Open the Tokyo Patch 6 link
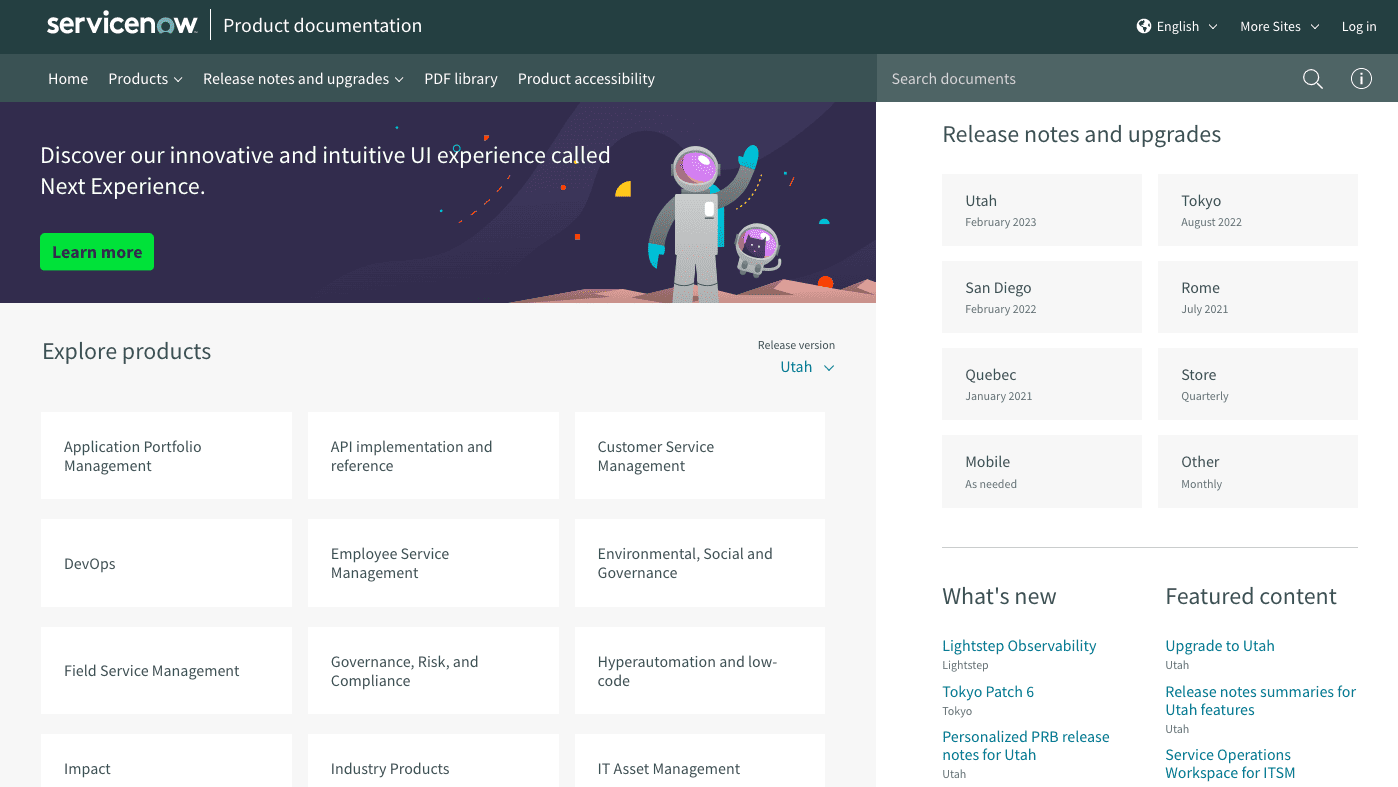 pyautogui.click(x=988, y=692)
